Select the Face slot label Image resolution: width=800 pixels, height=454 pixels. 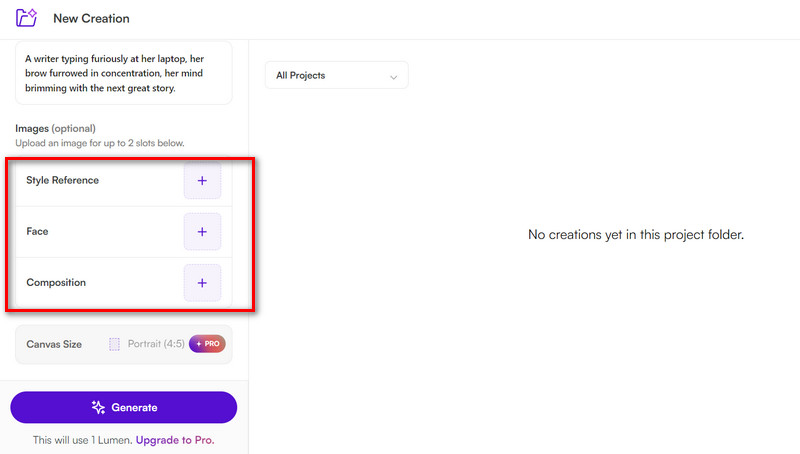pos(37,232)
